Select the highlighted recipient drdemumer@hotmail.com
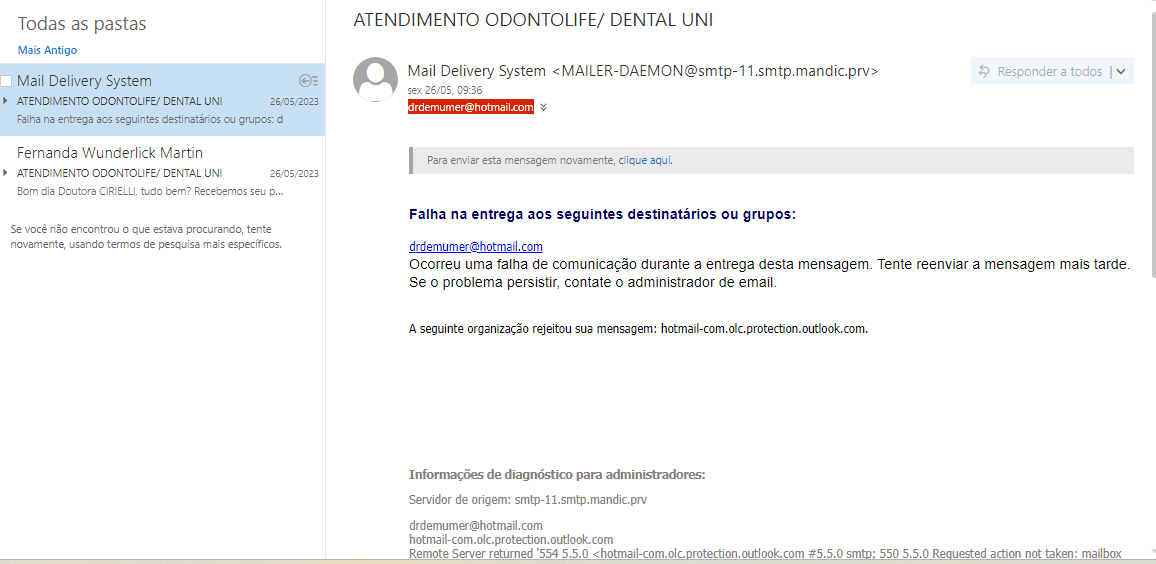The height and width of the screenshot is (564, 1156). (470, 107)
